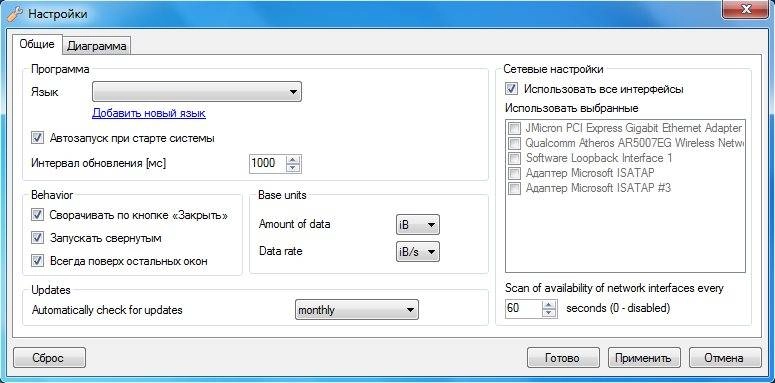Increase scan interval seconds with up arrow
The width and height of the screenshot is (775, 383).
coord(550,304)
